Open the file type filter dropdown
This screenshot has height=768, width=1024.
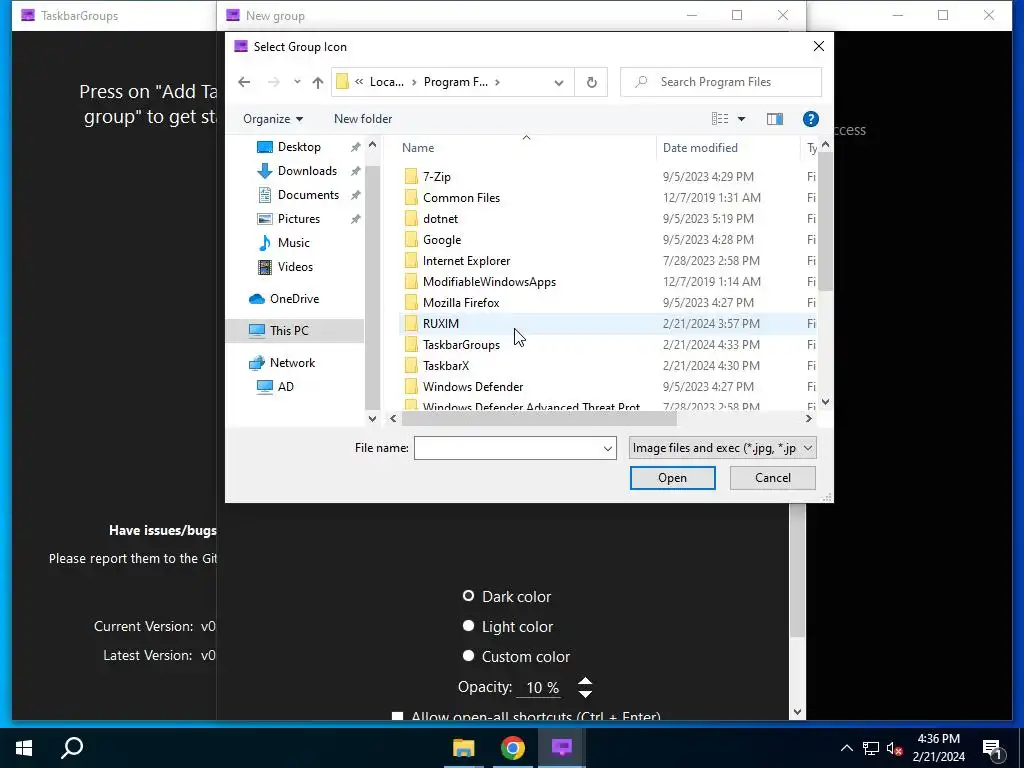click(x=722, y=448)
